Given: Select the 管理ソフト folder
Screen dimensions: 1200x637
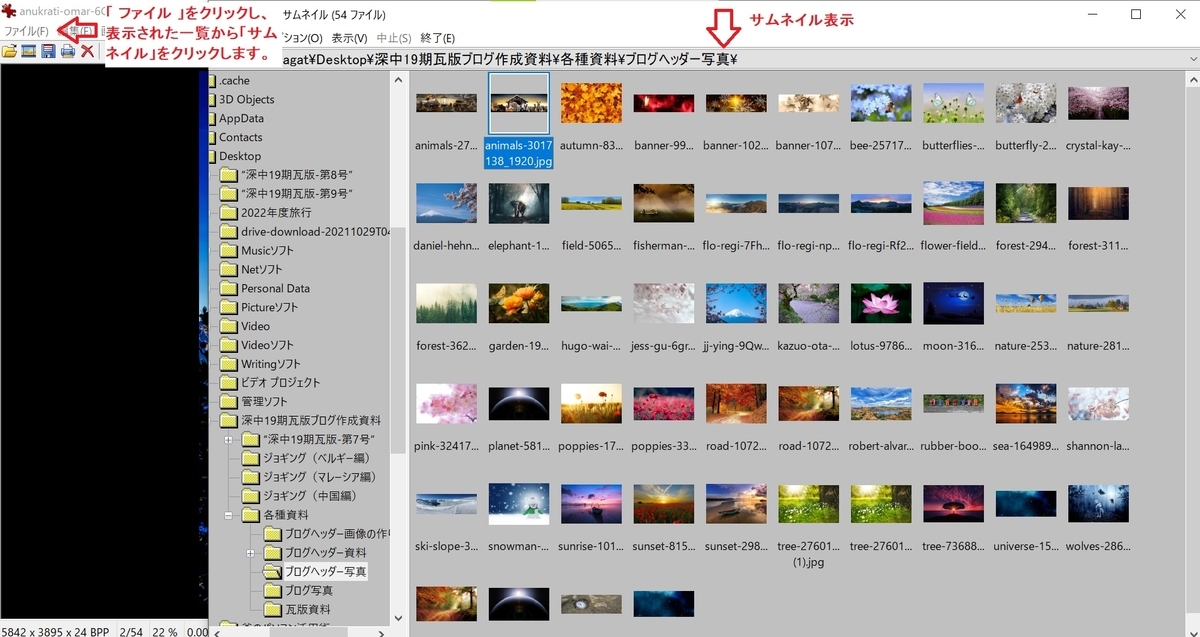Looking at the screenshot, I should 264,401.
